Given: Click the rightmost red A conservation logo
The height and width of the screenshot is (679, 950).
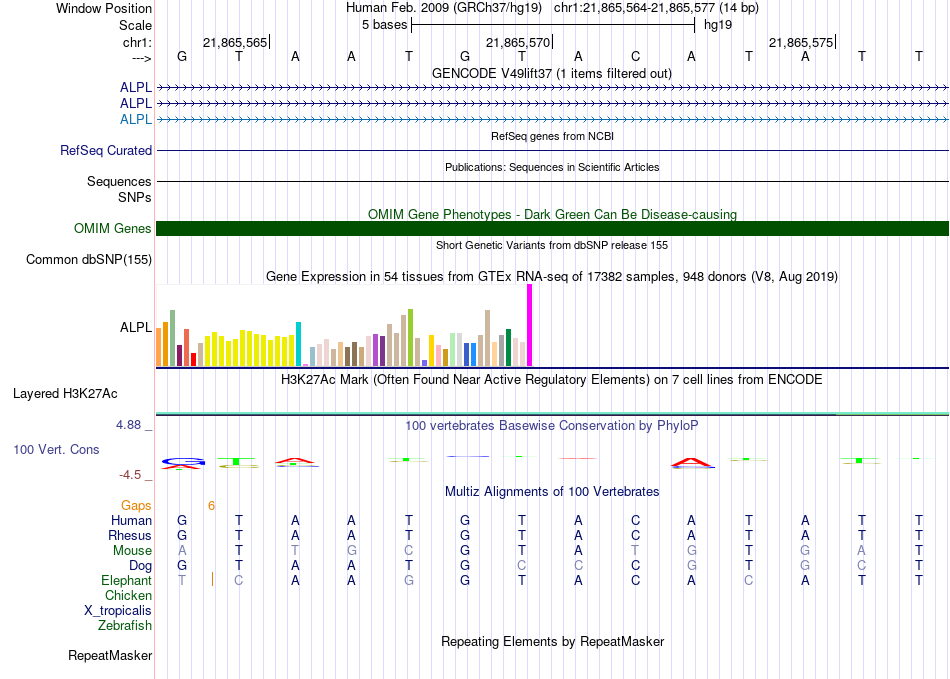Looking at the screenshot, I should click(691, 462).
